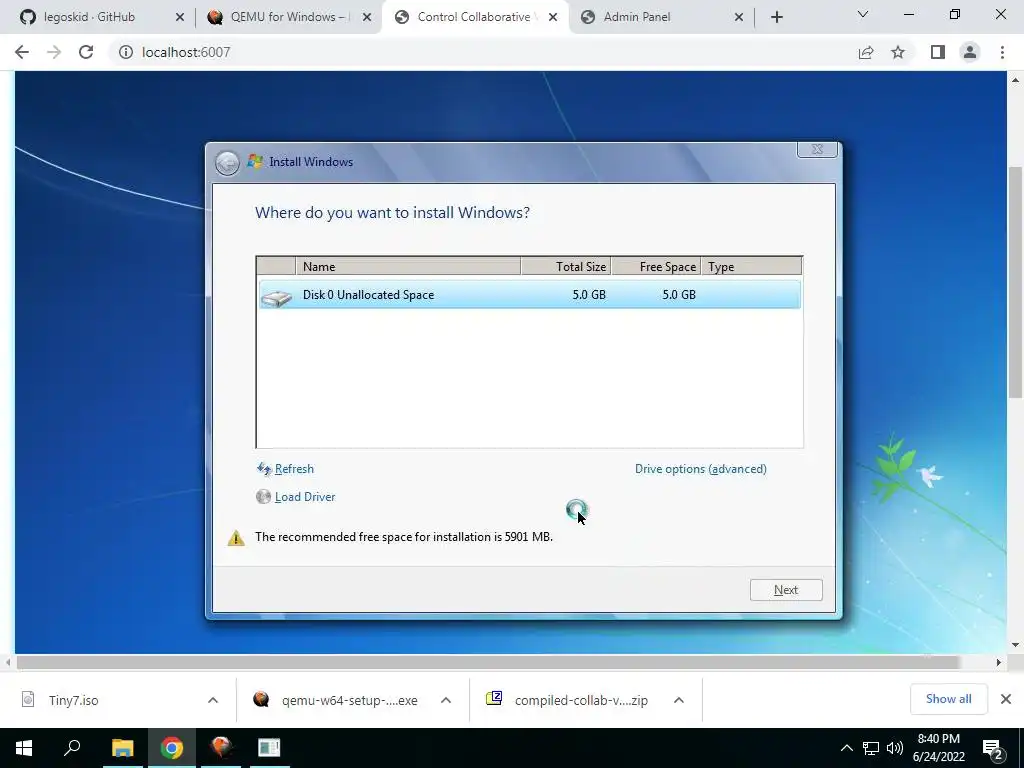Reload the localhost page
Image resolution: width=1024 pixels, height=768 pixels.
coord(86,52)
